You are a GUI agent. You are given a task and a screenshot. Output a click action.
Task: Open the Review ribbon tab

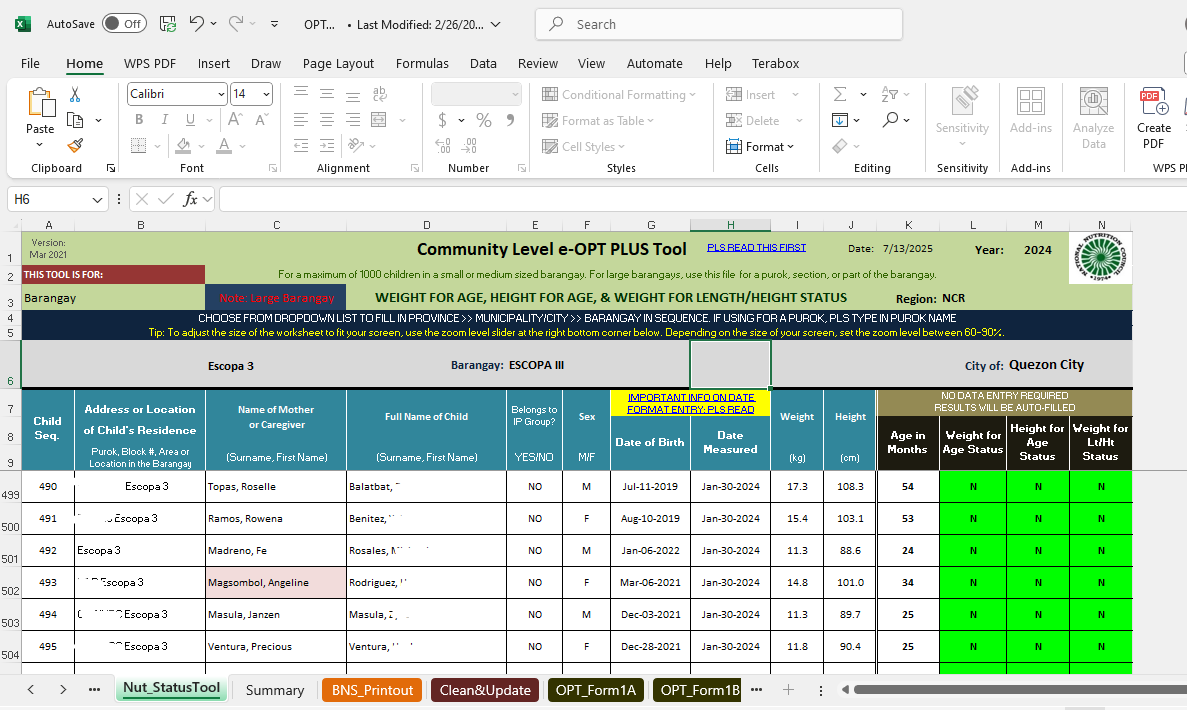(x=537, y=64)
